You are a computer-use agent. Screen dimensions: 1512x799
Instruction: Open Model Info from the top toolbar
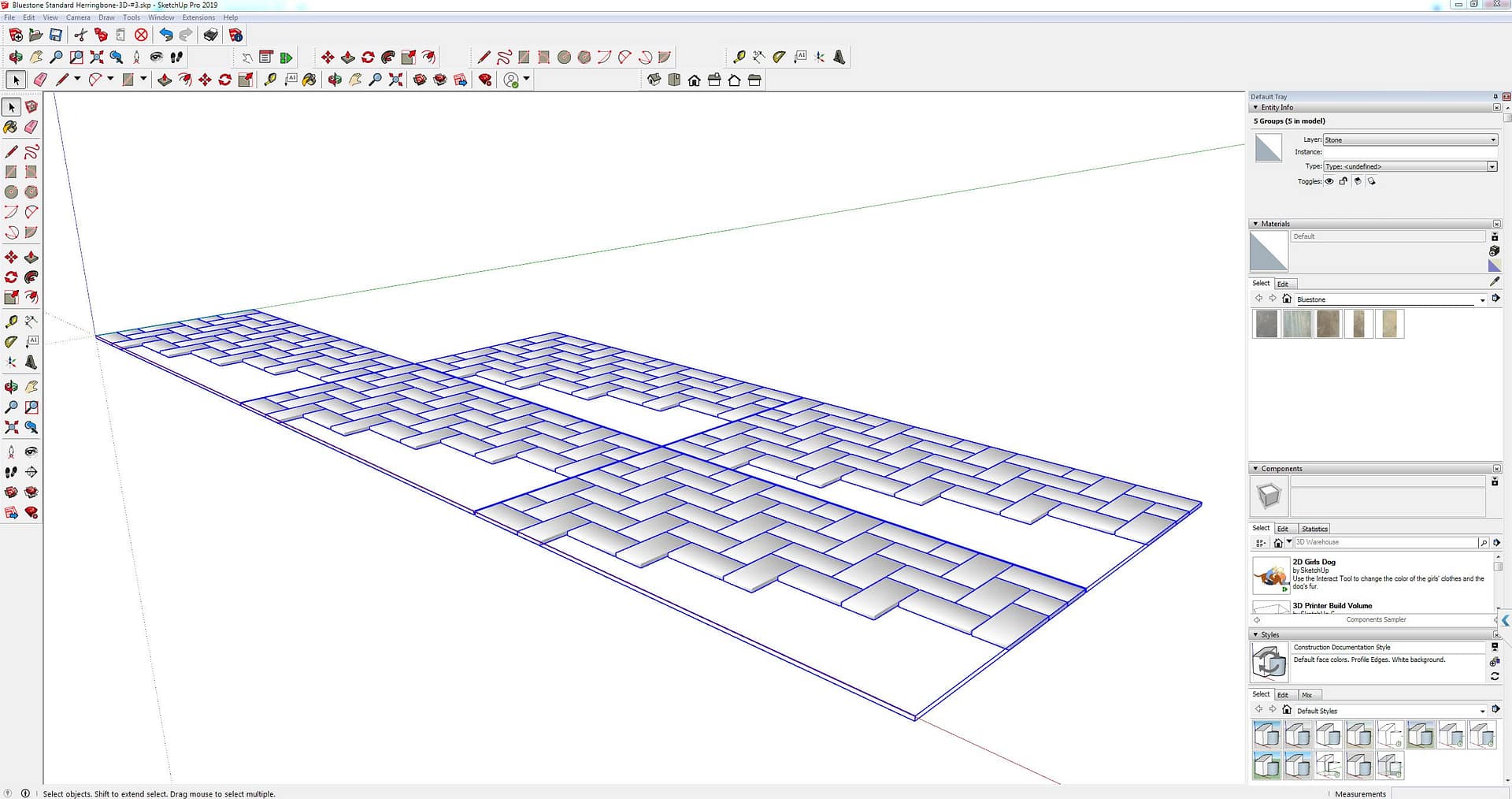coord(235,35)
